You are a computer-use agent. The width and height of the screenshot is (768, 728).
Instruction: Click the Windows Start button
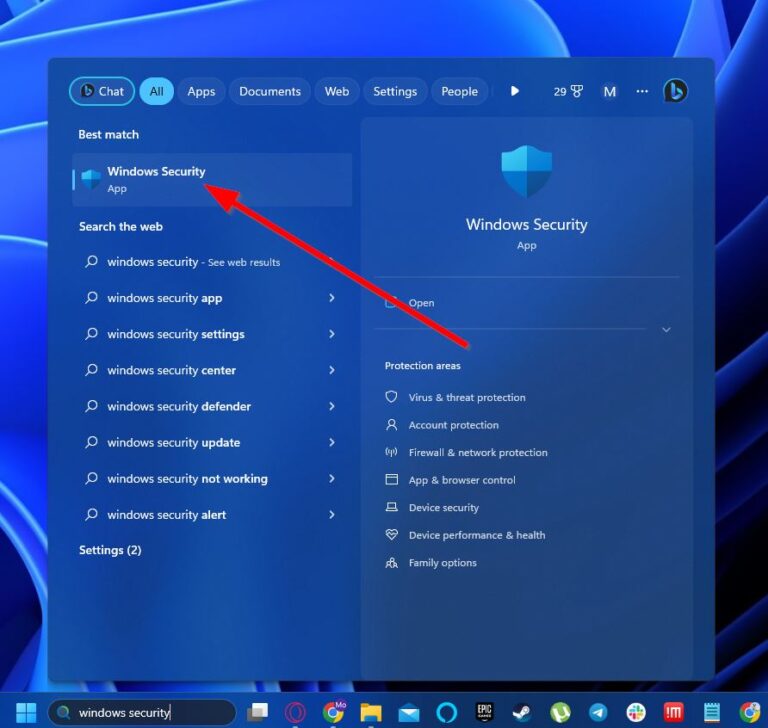tap(25, 712)
